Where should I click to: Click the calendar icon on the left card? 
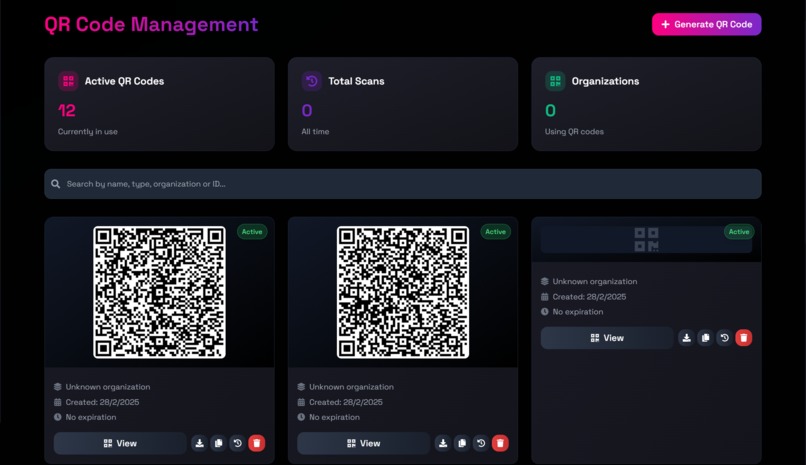pos(58,402)
